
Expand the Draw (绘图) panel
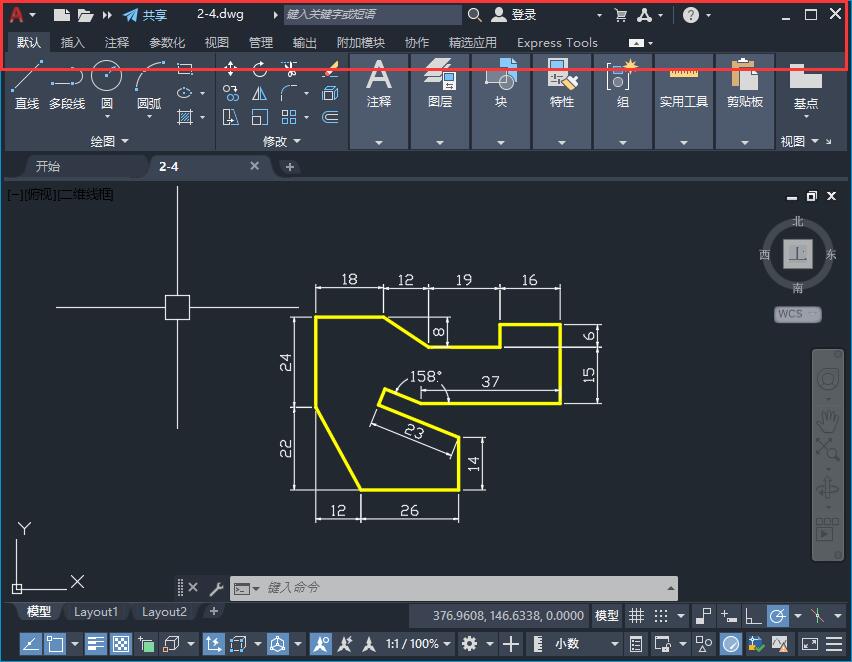[x=109, y=140]
